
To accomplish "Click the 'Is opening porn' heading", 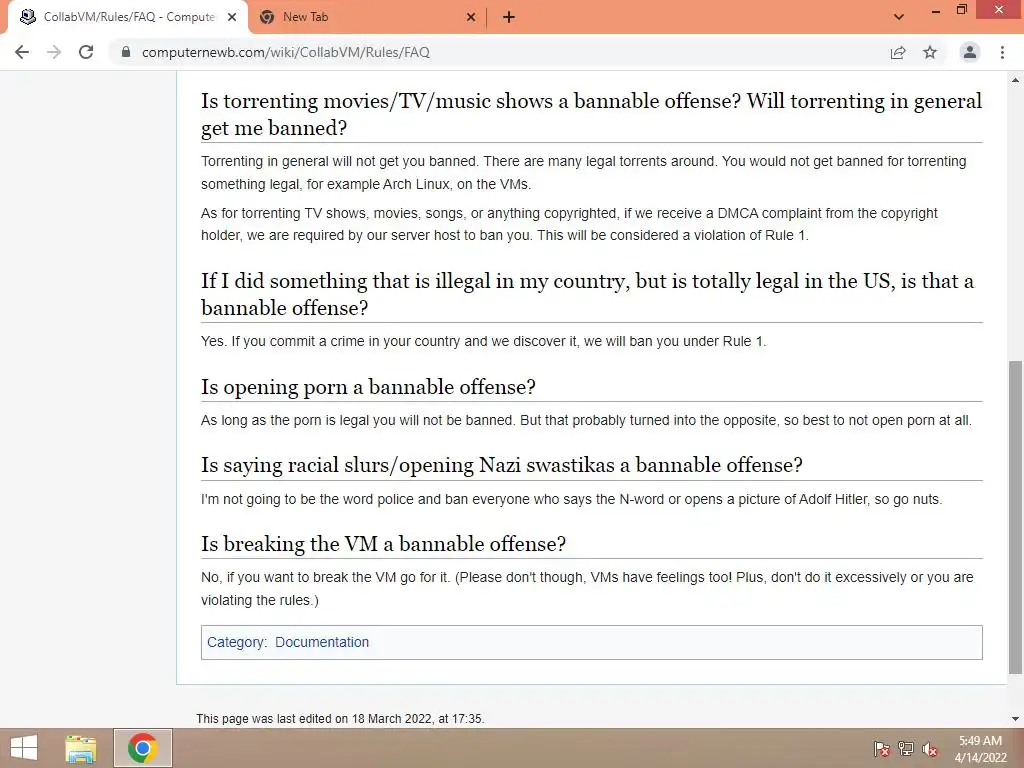I will tap(368, 387).
